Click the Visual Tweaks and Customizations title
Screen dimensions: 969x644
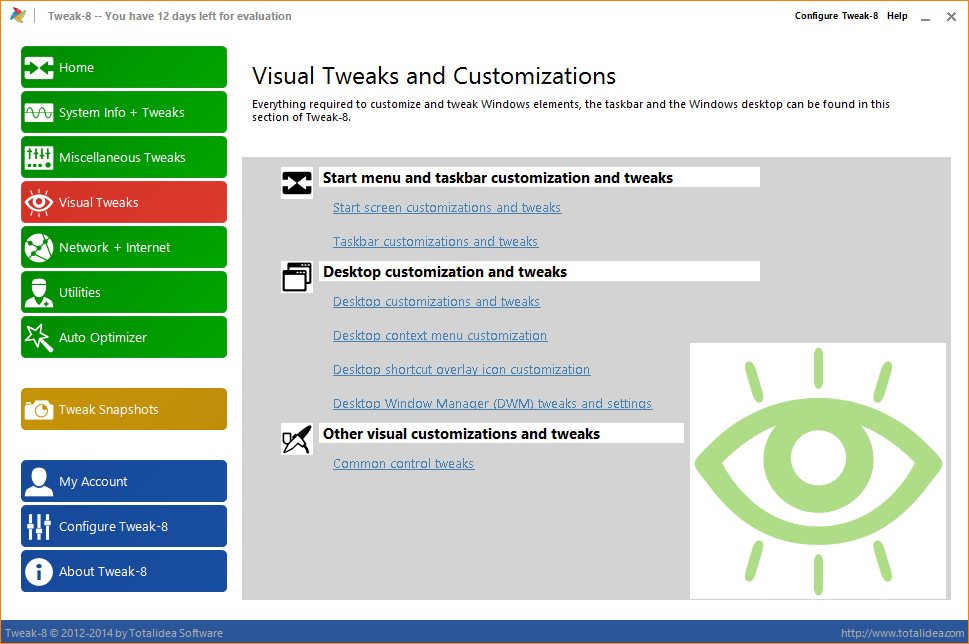(434, 76)
